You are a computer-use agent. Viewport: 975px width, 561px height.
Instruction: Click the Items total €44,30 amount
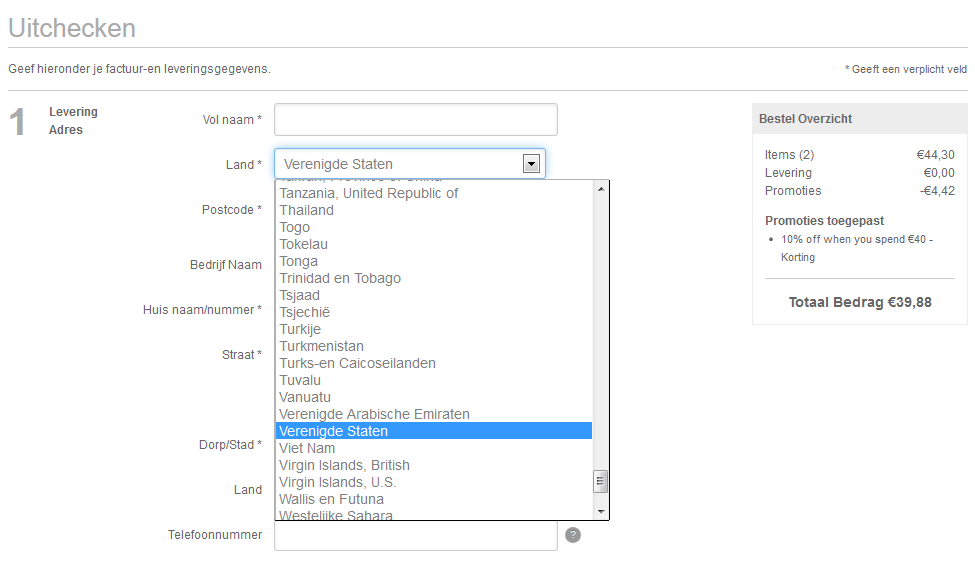point(935,155)
